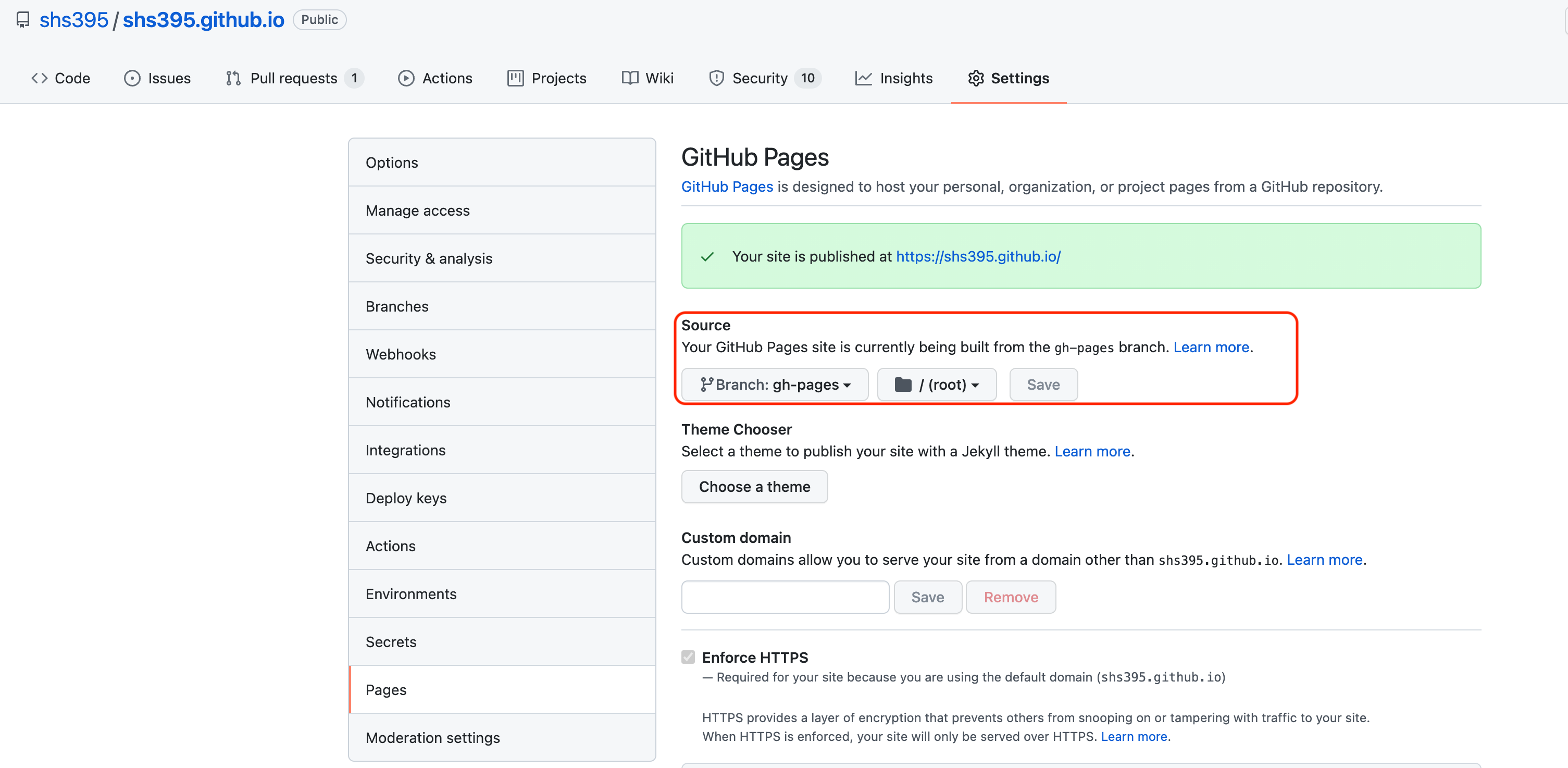Click the Projects board icon

pyautogui.click(x=516, y=78)
